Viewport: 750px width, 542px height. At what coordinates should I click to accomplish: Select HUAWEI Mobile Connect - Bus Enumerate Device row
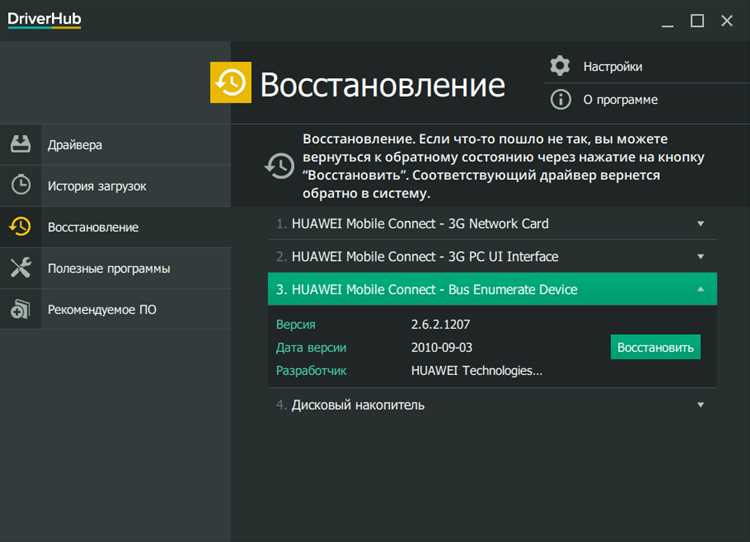click(x=492, y=289)
